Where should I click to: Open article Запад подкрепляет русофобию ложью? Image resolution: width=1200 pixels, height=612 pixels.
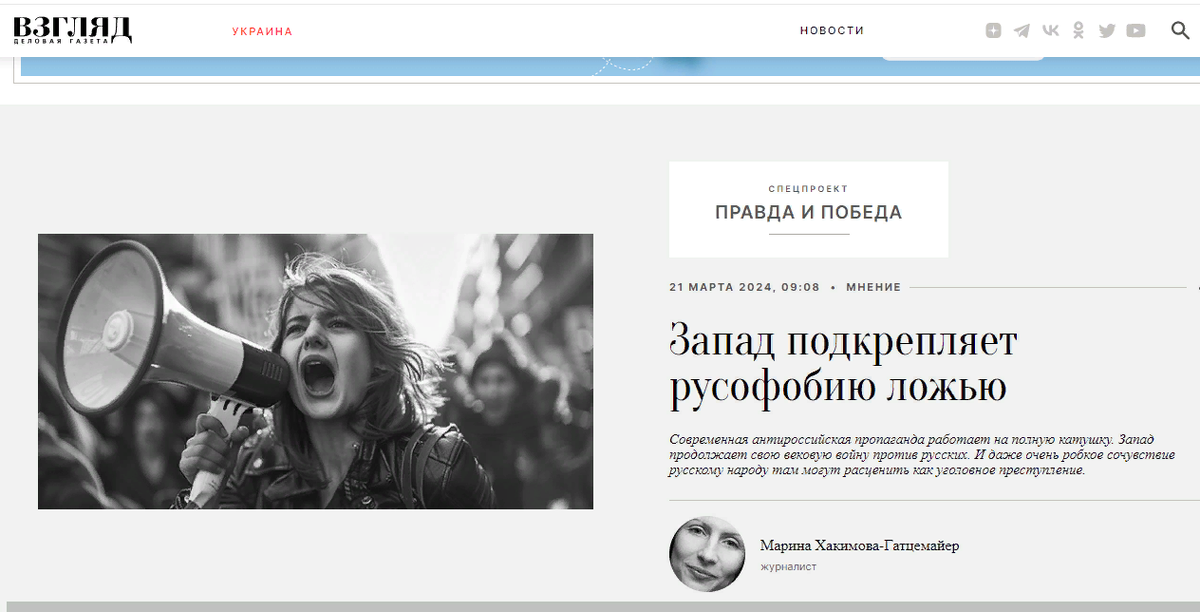click(x=843, y=365)
